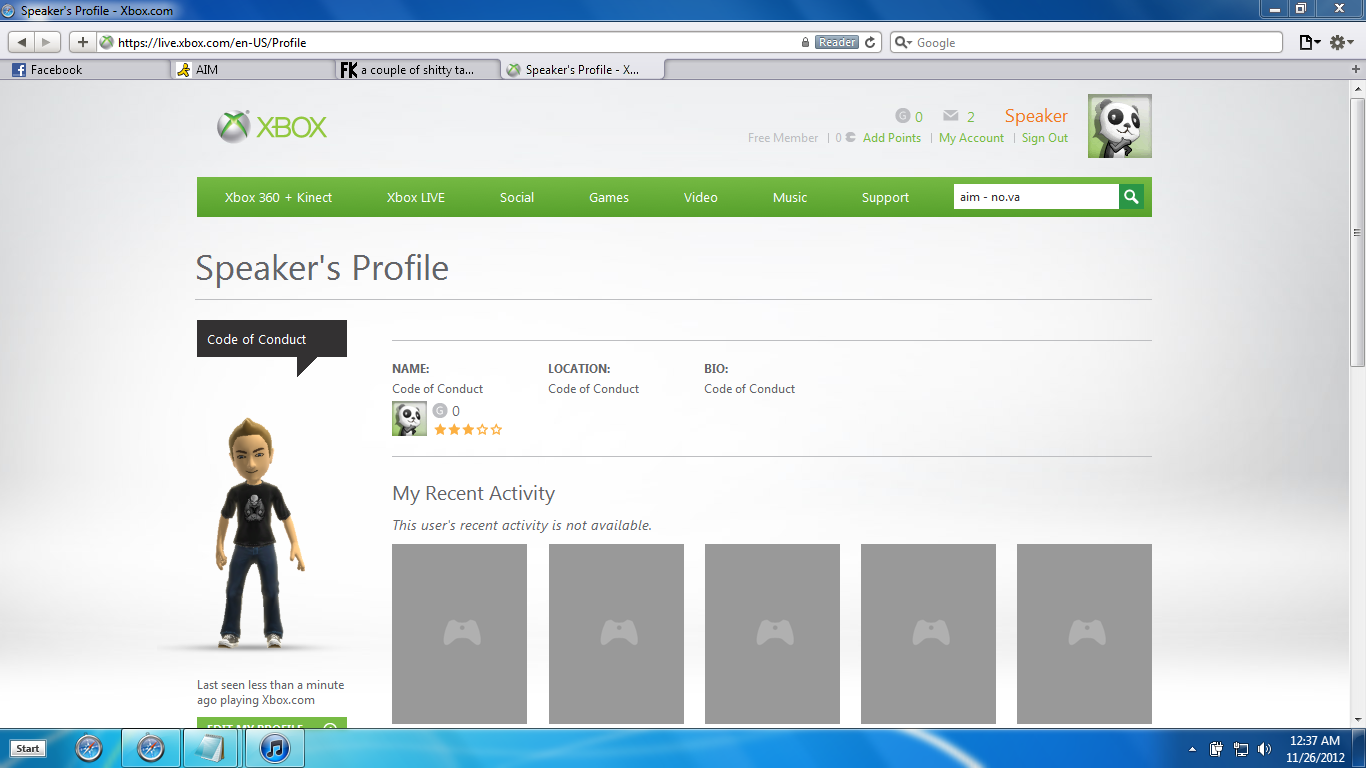Click 'Last seen less than a minute' text
This screenshot has width=1366, height=768.
tap(270, 685)
